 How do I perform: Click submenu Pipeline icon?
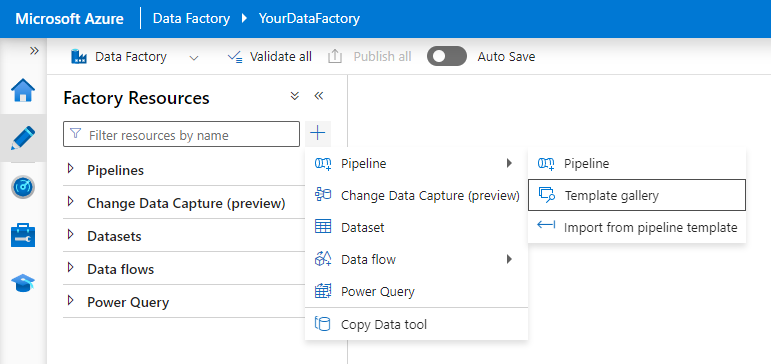pos(546,164)
